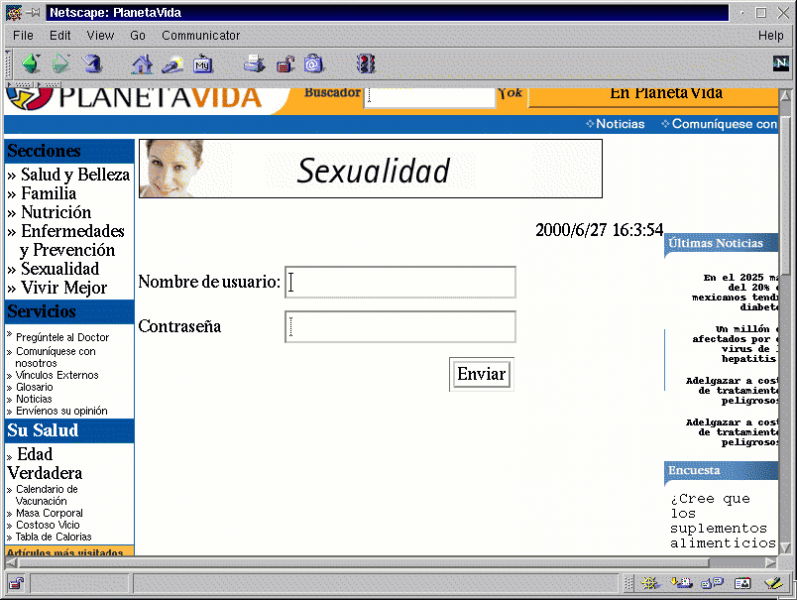The width and height of the screenshot is (797, 600).
Task: Open My Netscape from the toolbar
Action: coord(203,64)
